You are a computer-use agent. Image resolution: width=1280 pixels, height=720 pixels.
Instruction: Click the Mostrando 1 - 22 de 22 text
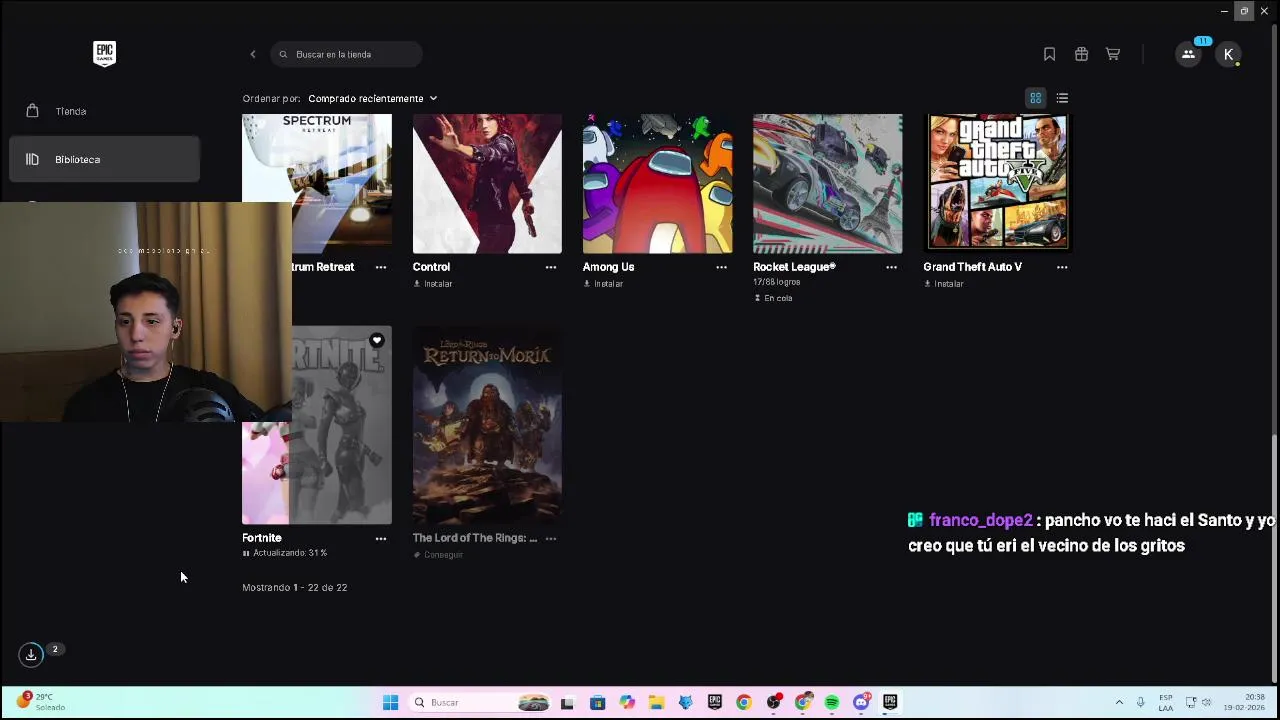[294, 588]
